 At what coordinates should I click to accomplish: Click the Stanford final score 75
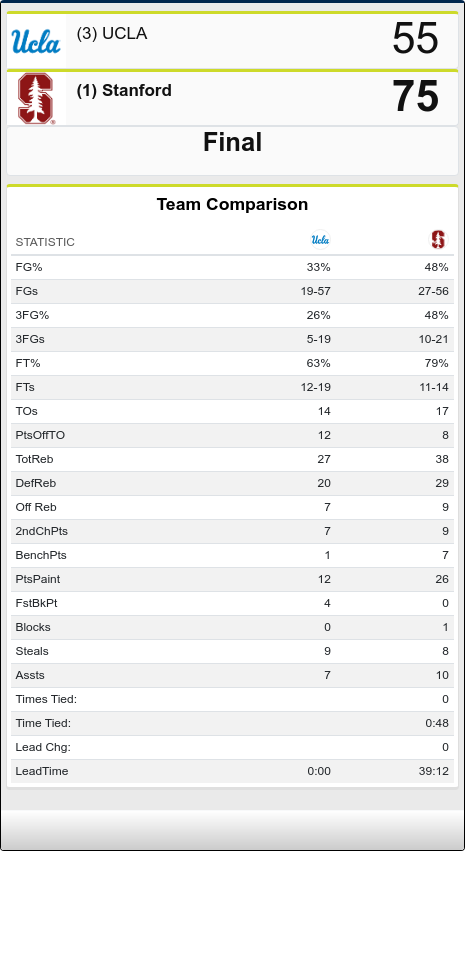coord(415,97)
